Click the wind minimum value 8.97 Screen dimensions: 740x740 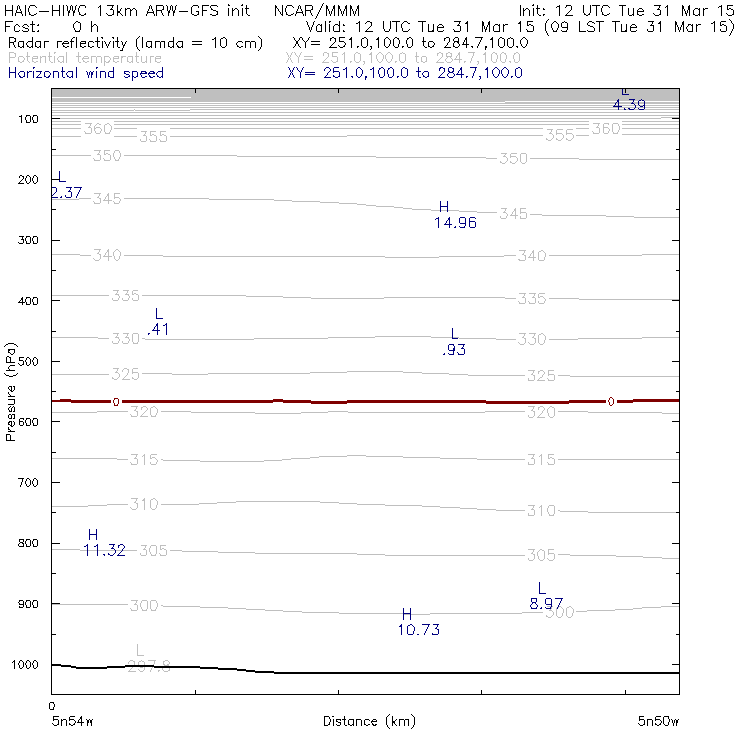point(546,604)
